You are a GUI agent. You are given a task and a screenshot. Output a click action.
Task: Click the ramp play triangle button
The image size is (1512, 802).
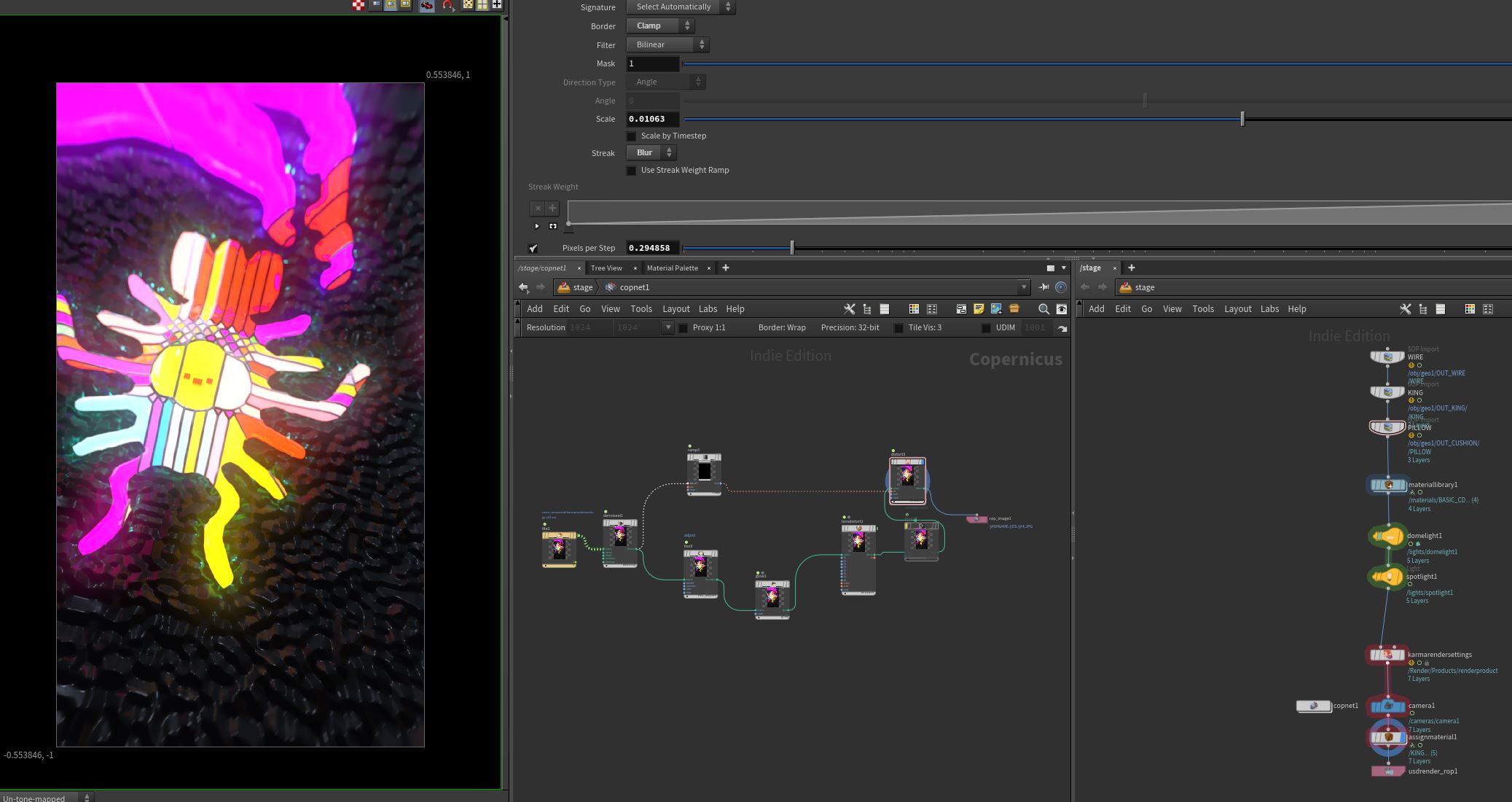pos(537,227)
